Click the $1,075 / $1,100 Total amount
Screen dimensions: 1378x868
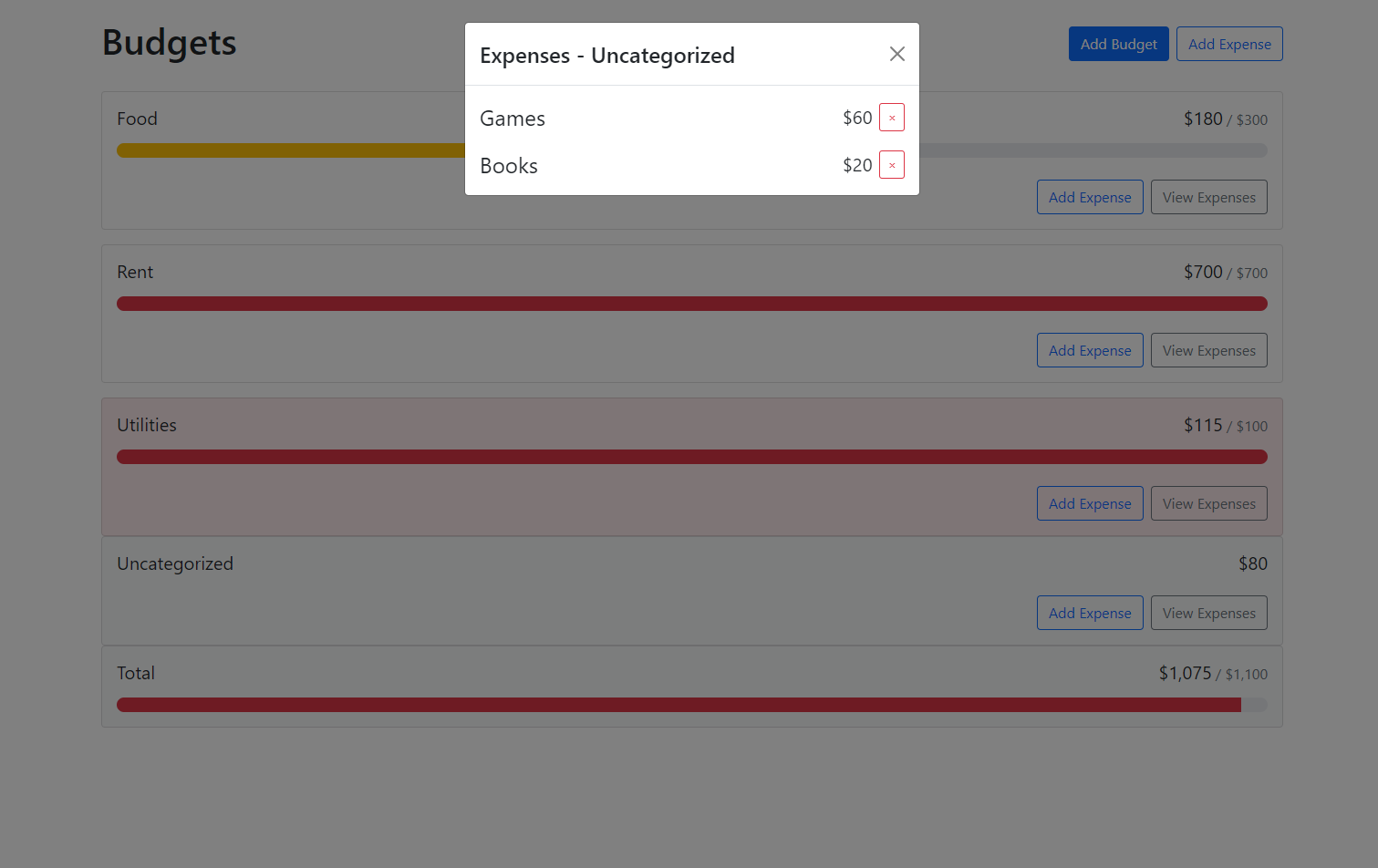[1213, 673]
